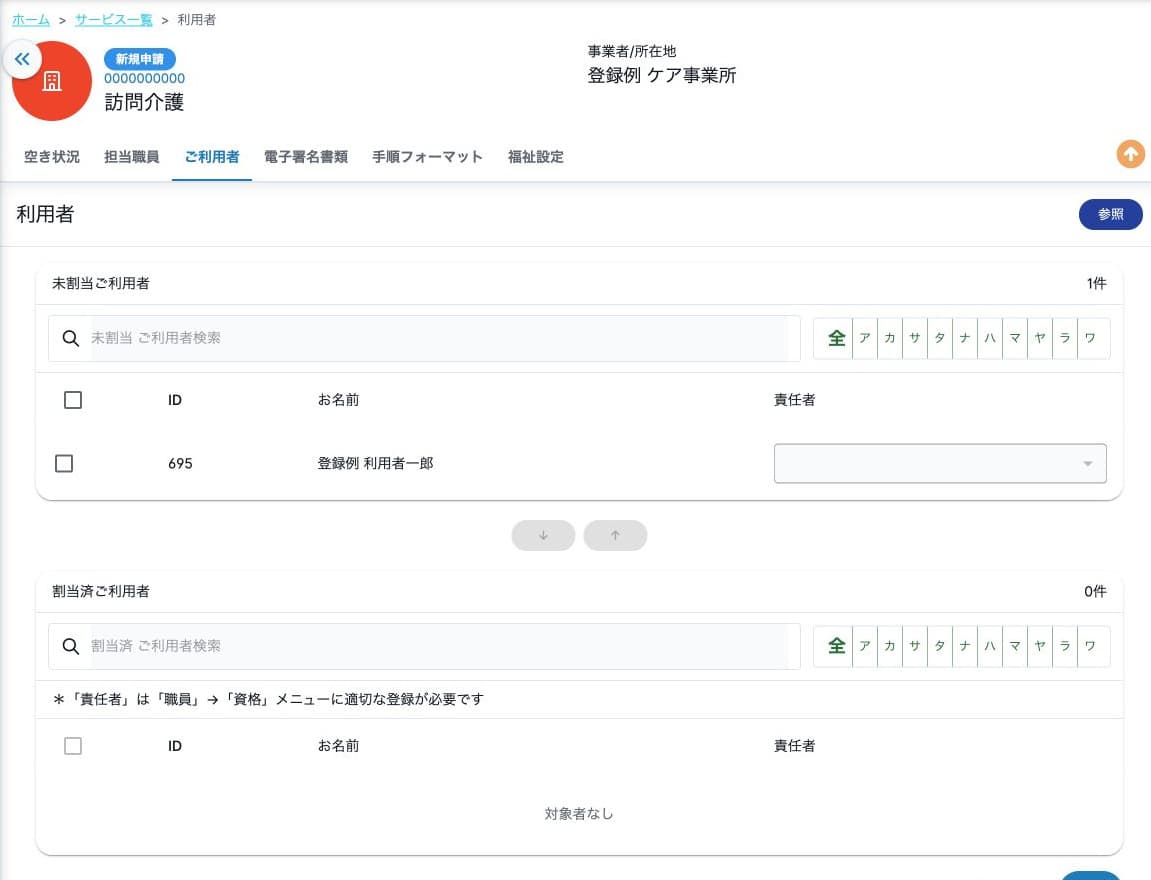
Task: Filter assigned users by ワ
Action: point(1090,646)
